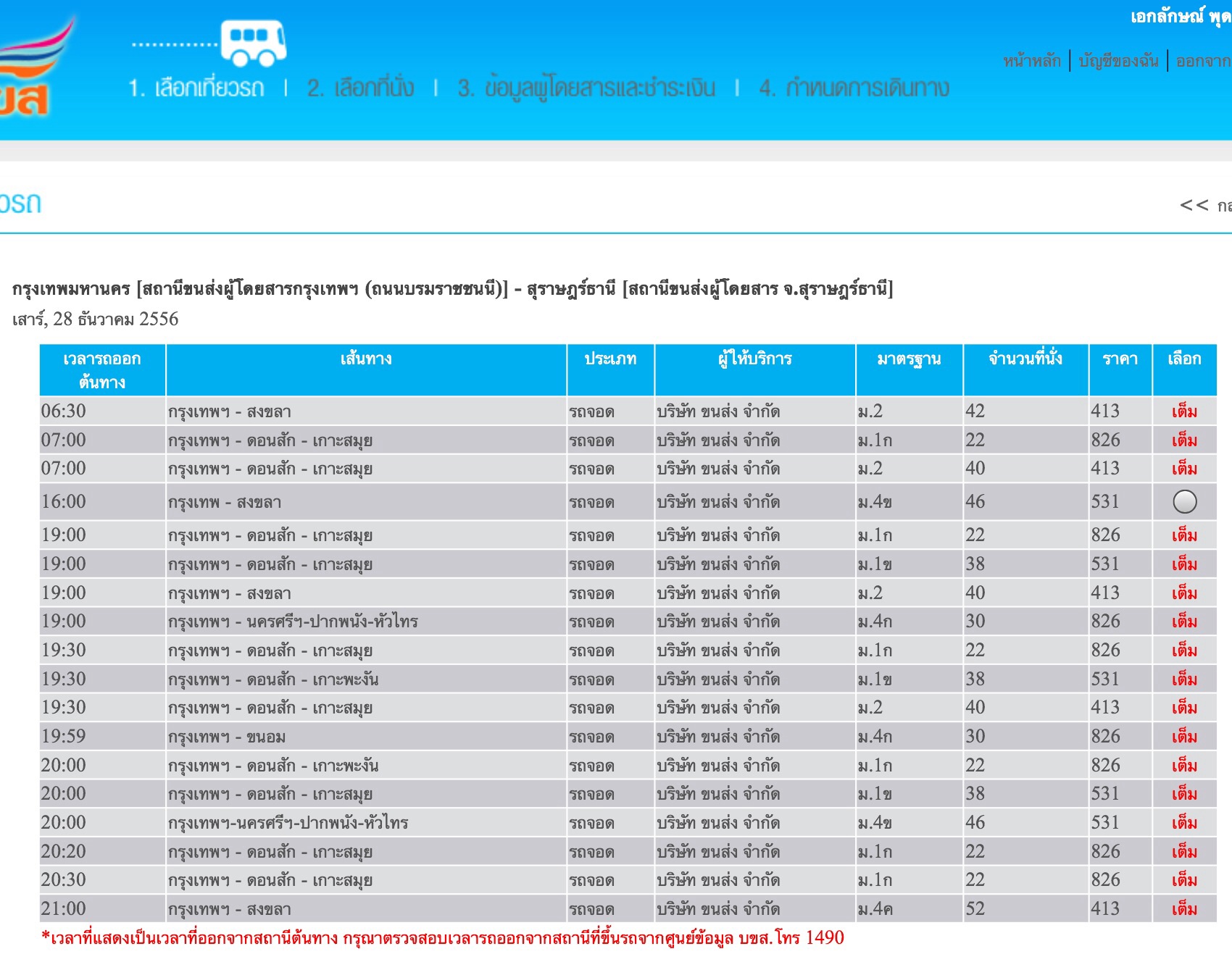Click the ออกจาก logout link
Screen dimensions: 1232x962
[1204, 61]
